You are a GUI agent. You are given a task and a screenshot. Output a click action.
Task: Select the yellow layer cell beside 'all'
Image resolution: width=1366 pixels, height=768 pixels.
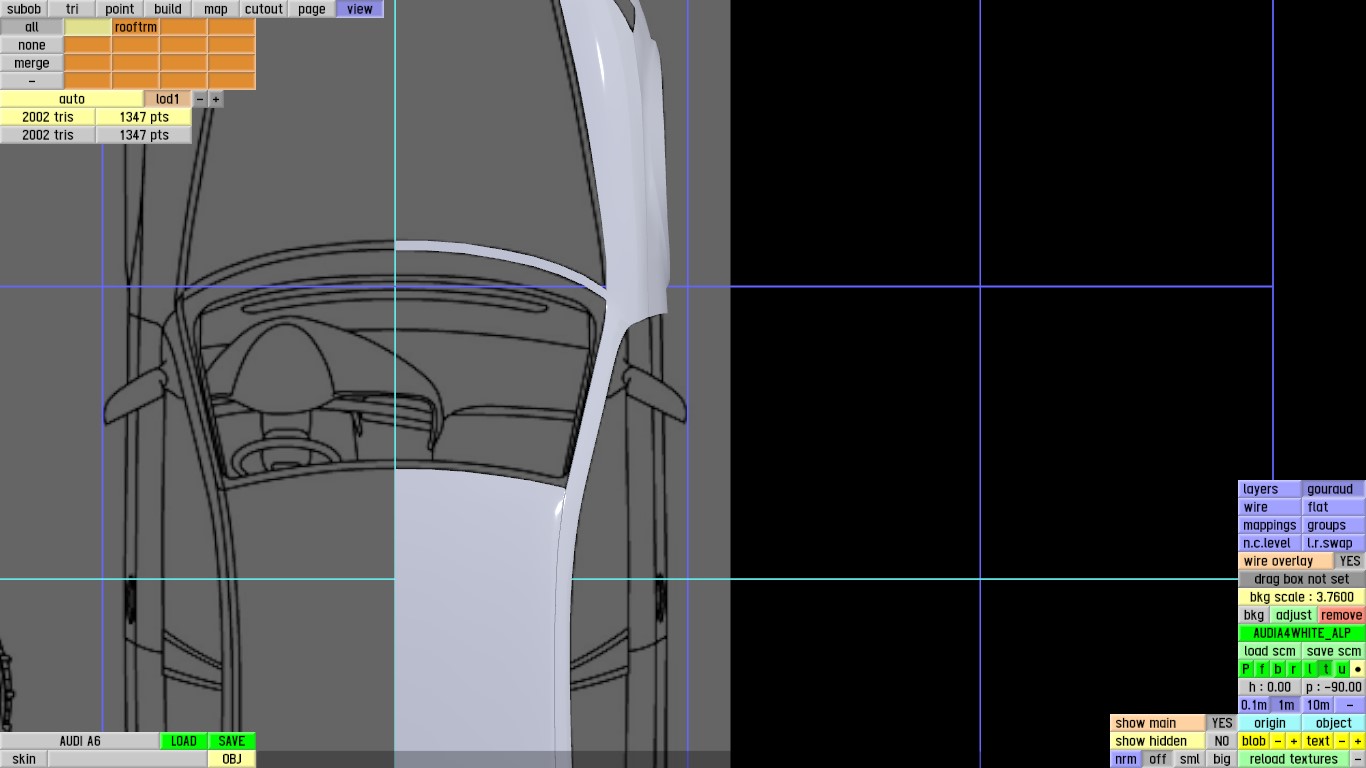click(x=88, y=27)
